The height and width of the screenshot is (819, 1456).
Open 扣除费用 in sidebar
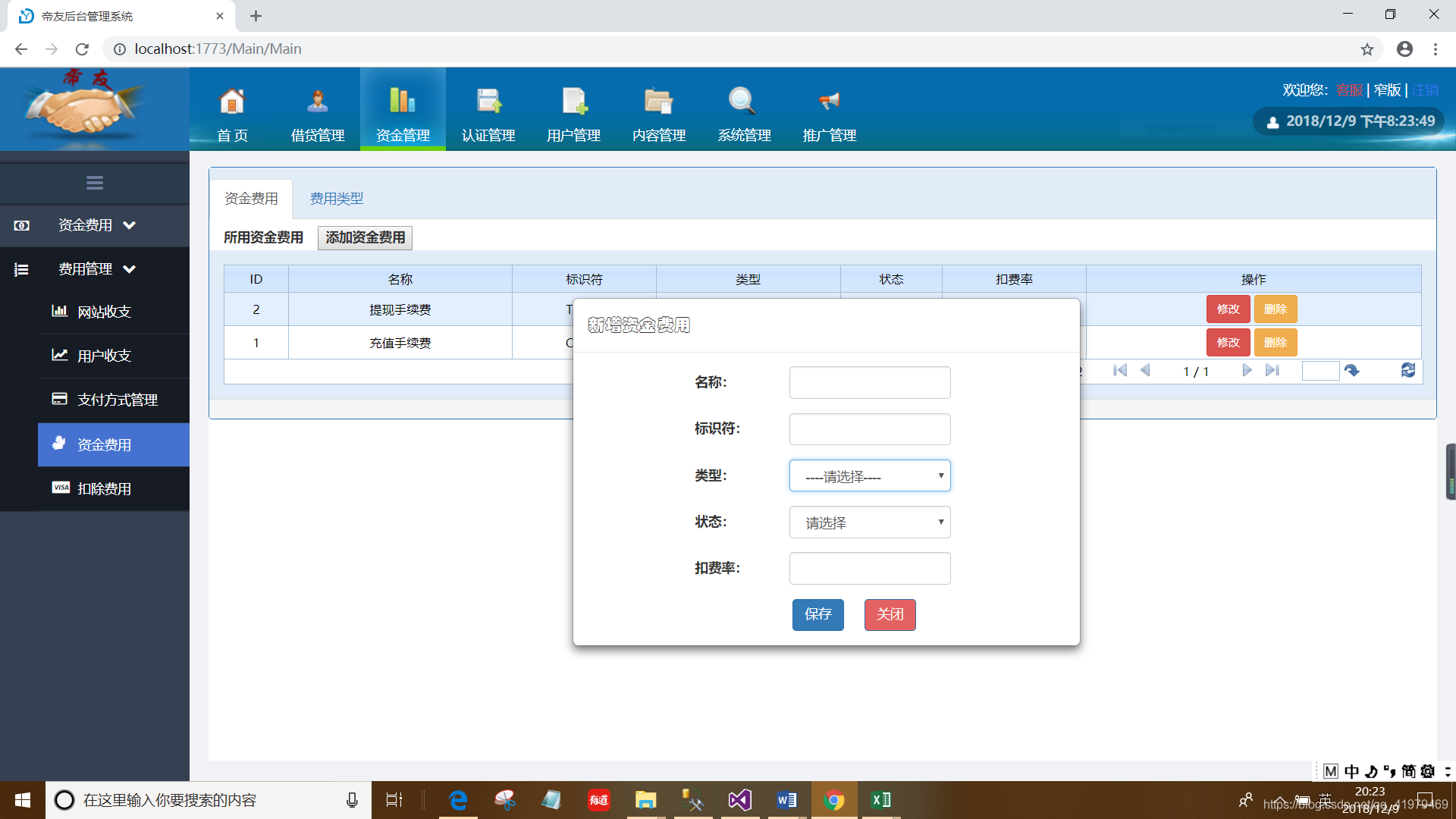click(x=114, y=489)
